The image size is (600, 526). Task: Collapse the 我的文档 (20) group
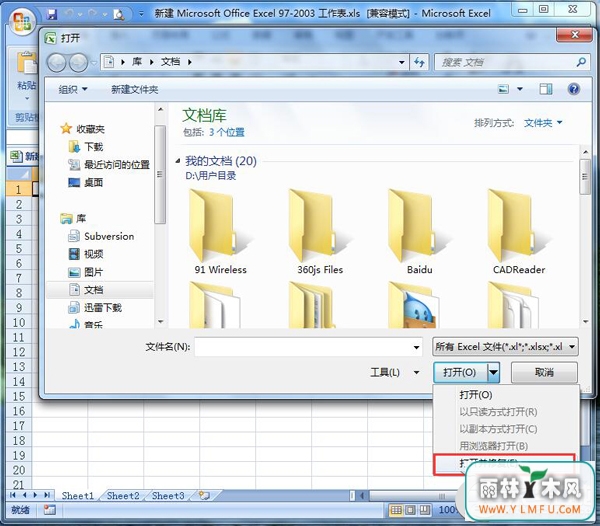pyautogui.click(x=178, y=161)
